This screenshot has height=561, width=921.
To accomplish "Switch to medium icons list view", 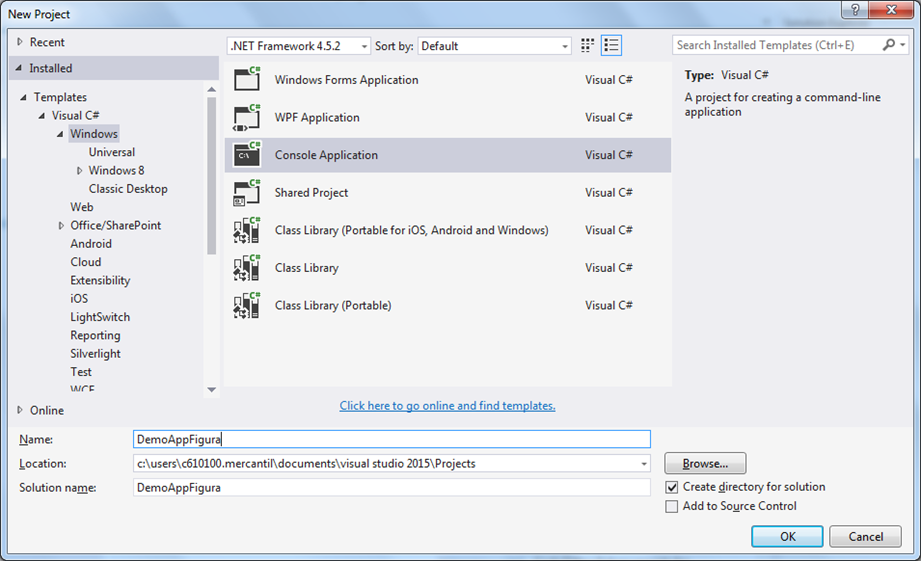I will 611,45.
